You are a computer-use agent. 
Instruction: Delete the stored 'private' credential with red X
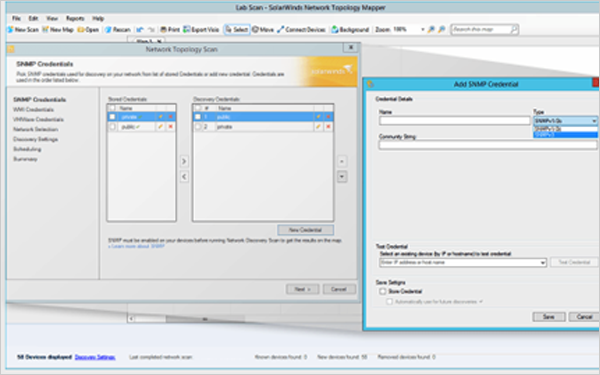tap(171, 117)
